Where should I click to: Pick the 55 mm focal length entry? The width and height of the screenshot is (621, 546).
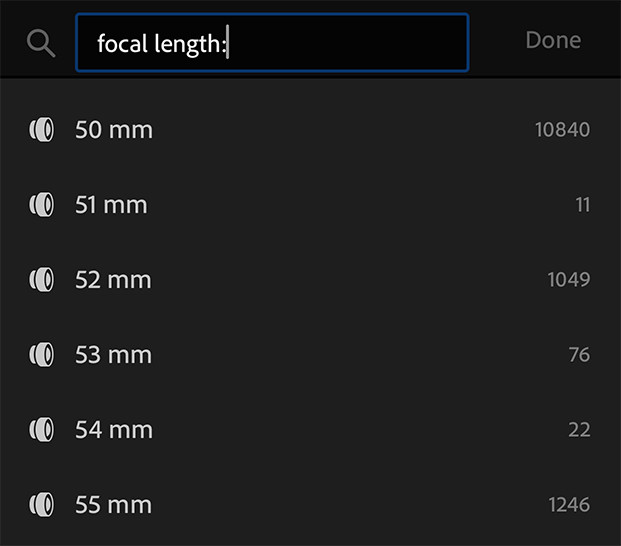coord(310,504)
